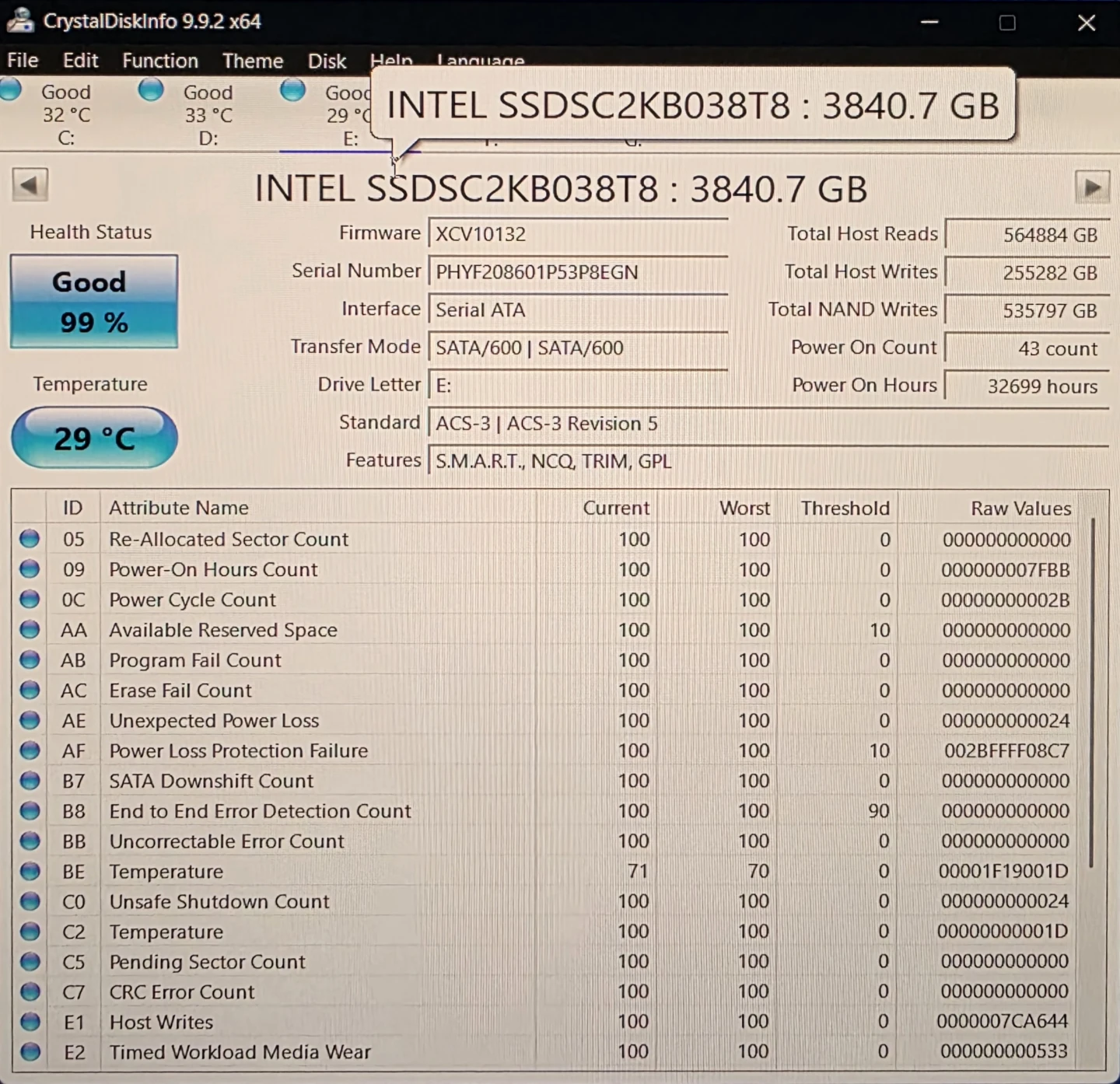
Task: Go to previous disk with left arrow
Action: pos(30,185)
